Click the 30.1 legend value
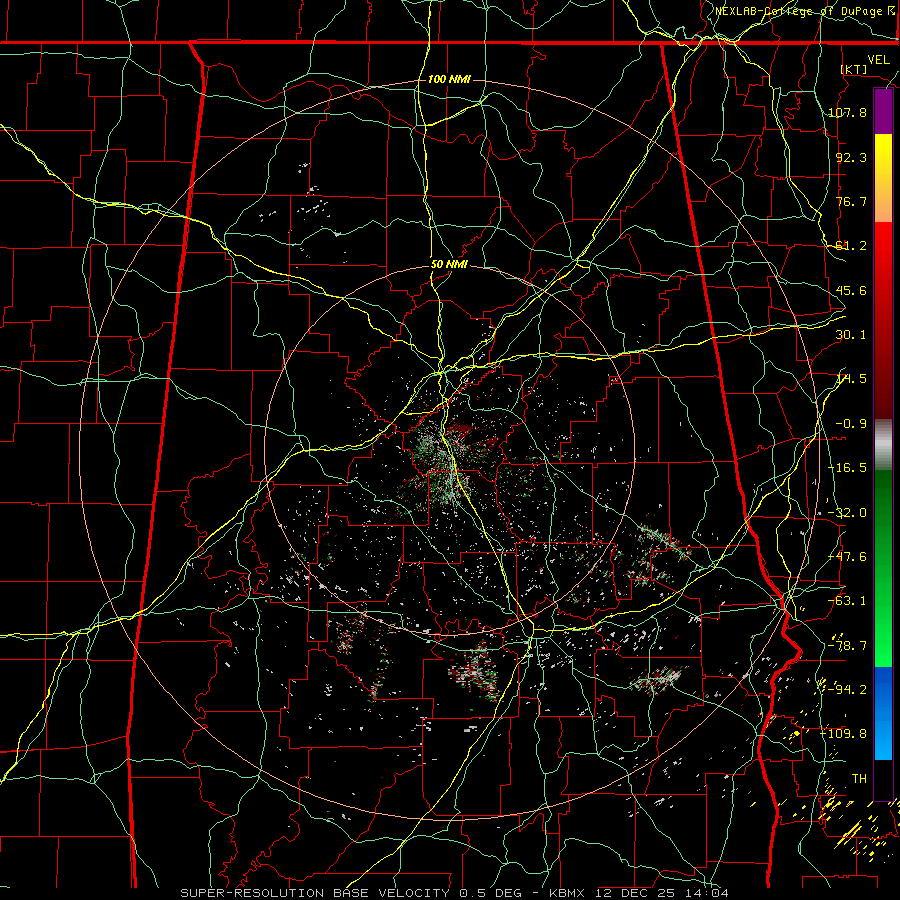This screenshot has width=900, height=900. 851,335
